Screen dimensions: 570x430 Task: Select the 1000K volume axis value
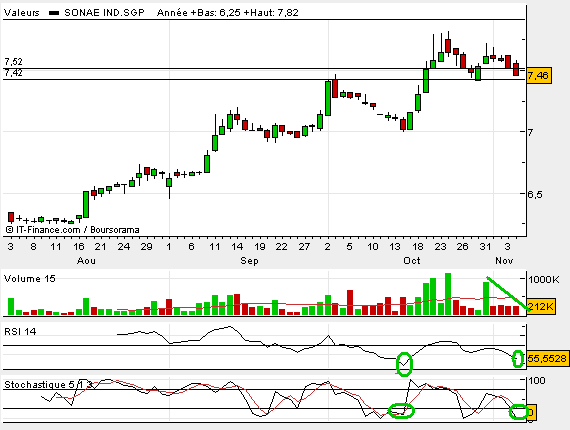pyautogui.click(x=544, y=280)
